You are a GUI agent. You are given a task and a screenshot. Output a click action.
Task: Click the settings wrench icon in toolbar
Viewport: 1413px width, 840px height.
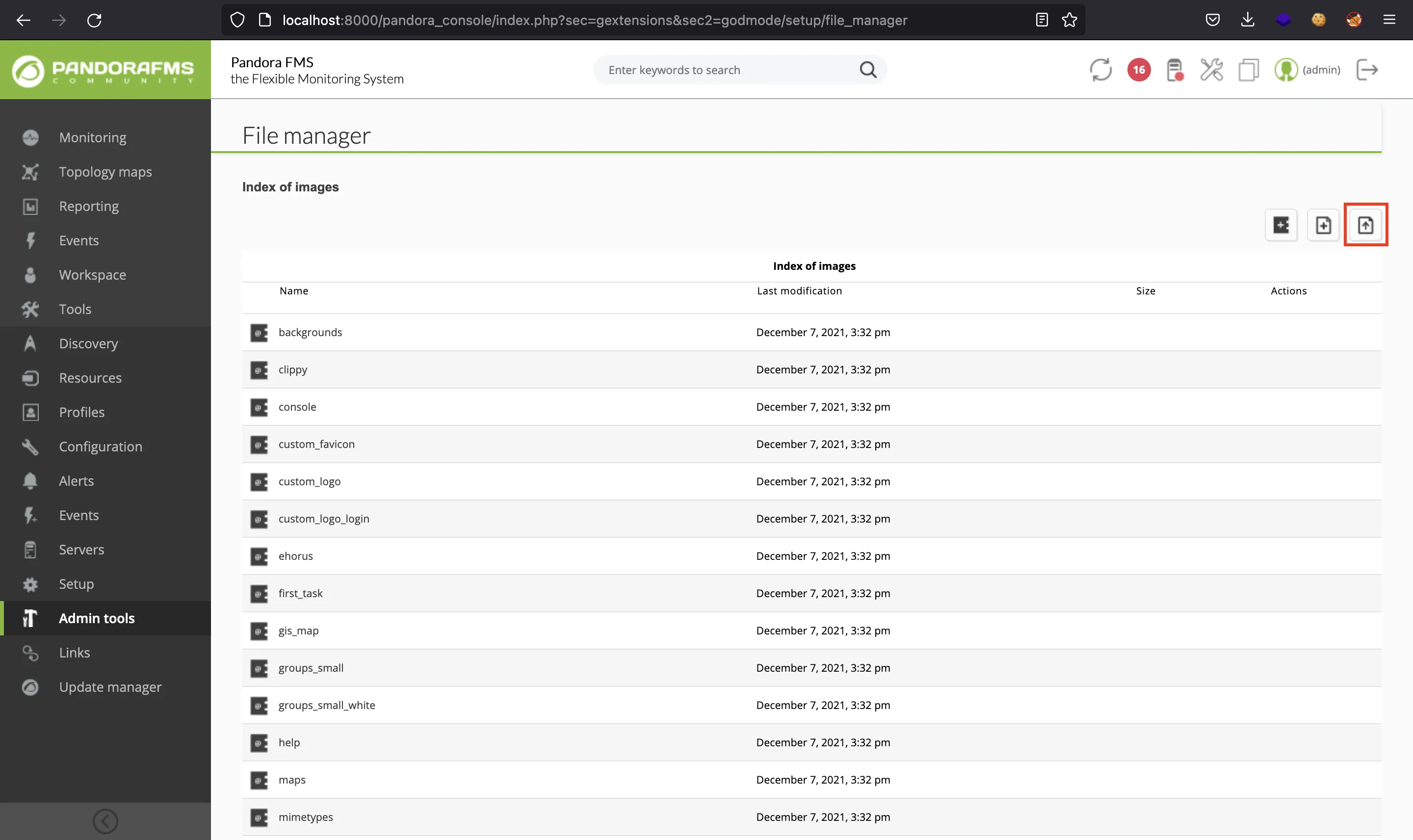pyautogui.click(x=1211, y=69)
